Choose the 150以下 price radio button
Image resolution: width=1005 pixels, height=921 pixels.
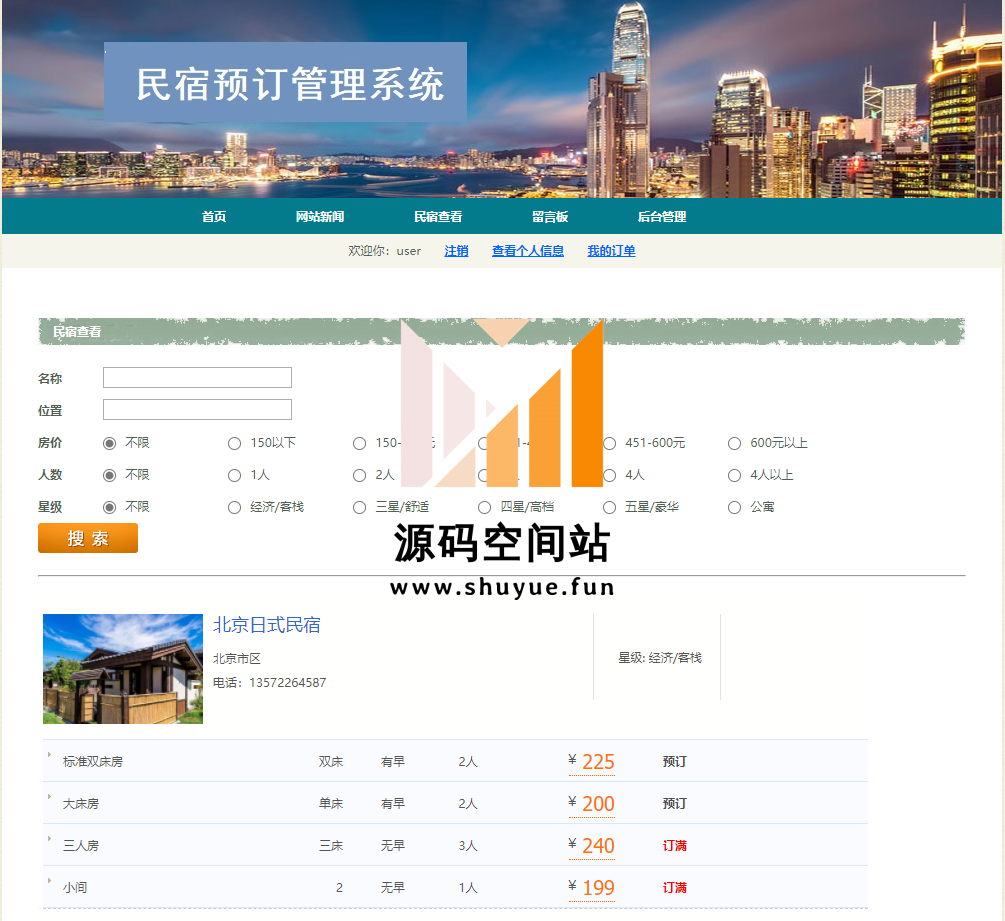(235, 444)
